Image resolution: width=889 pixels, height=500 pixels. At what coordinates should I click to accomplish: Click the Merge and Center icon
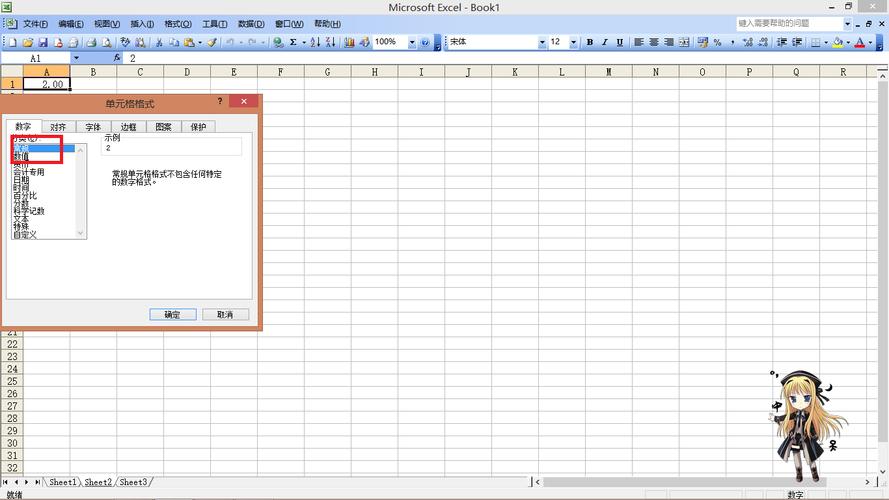[x=684, y=42]
